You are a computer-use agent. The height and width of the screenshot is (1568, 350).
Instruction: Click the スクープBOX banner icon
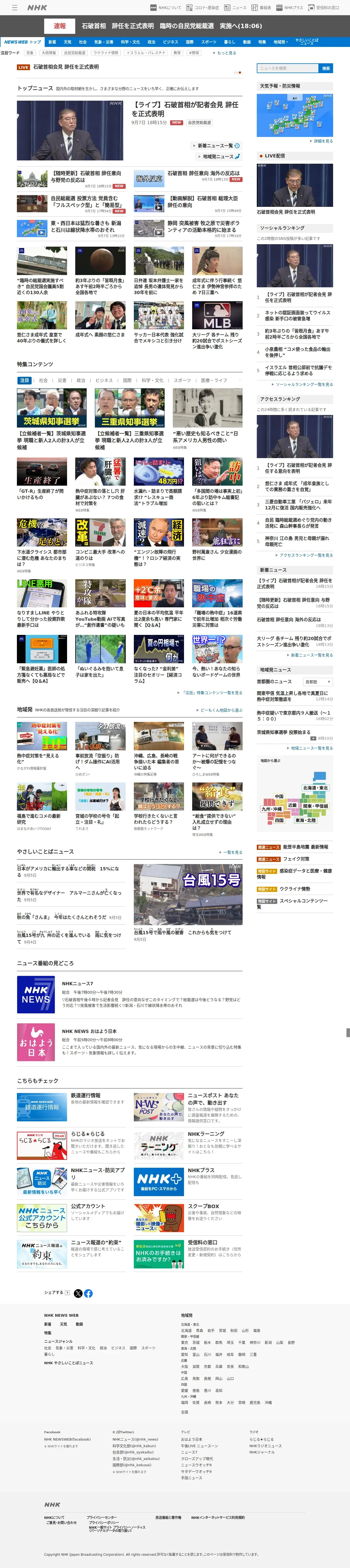159,1217
